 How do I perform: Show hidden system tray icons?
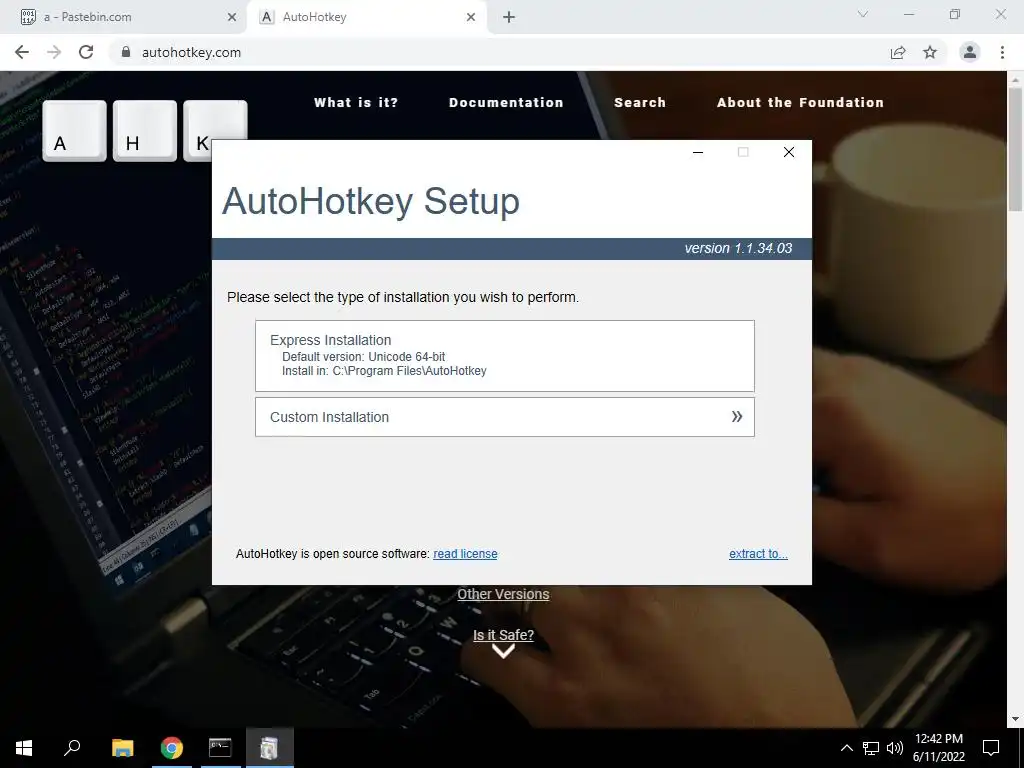846,748
